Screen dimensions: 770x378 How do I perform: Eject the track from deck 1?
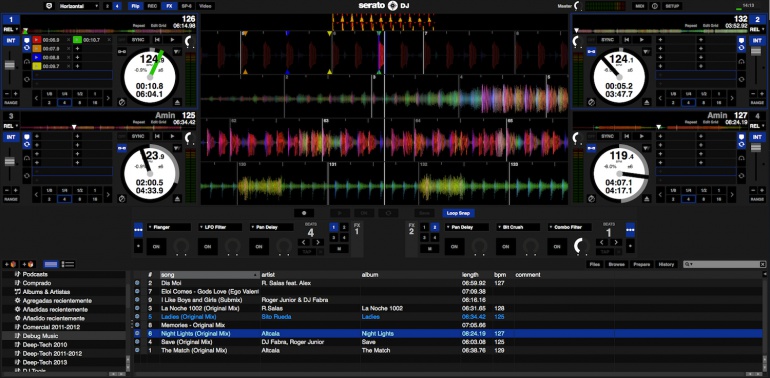coord(177,103)
